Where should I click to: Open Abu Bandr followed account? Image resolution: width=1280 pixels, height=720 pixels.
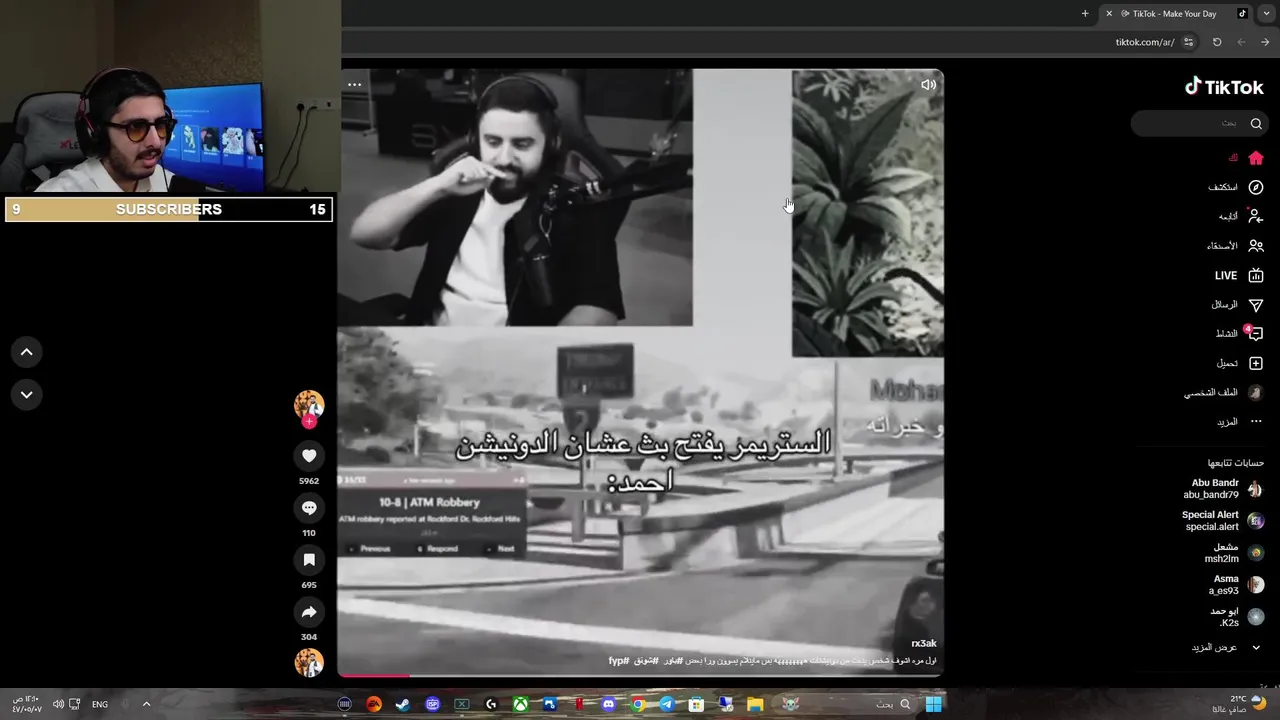(1225, 489)
